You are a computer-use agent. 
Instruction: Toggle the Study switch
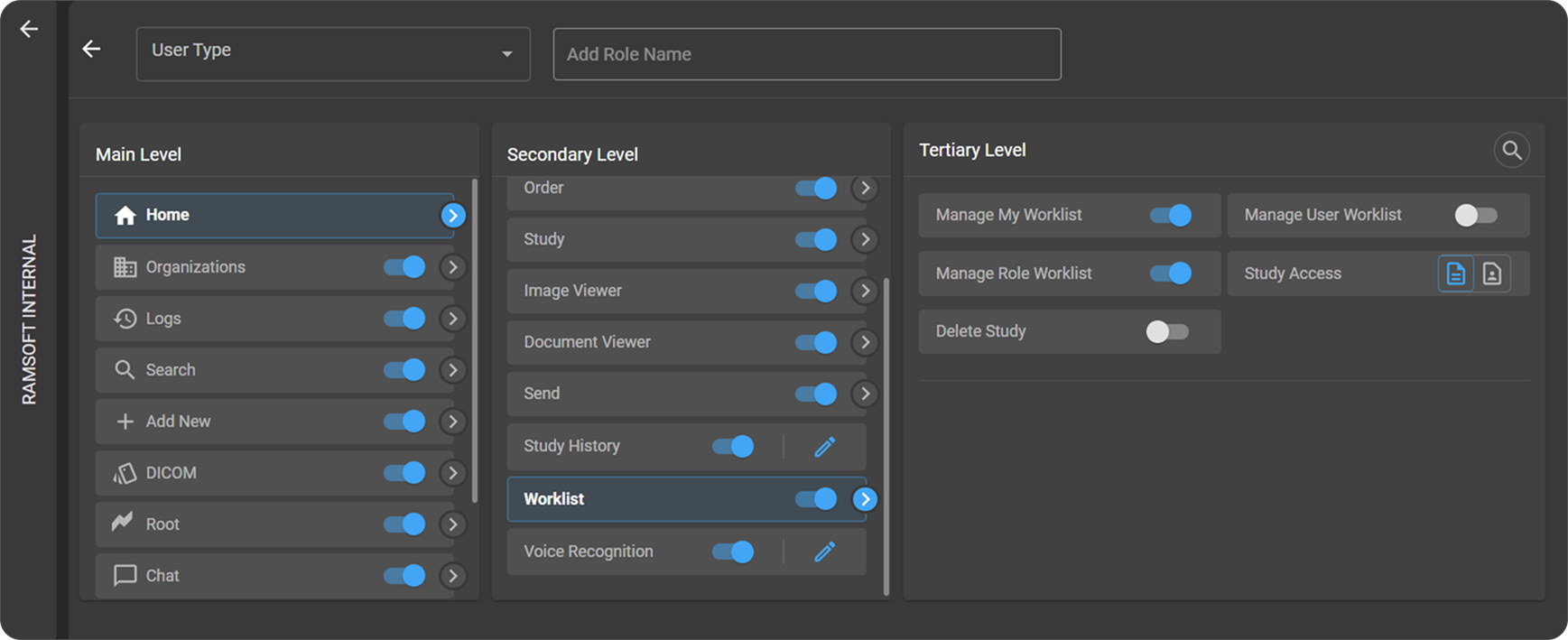tap(816, 239)
